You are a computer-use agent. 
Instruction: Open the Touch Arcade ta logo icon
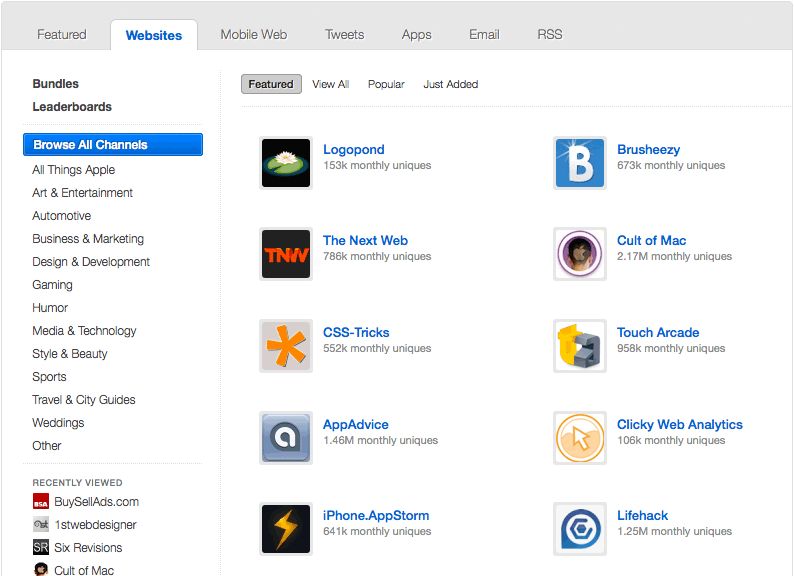(580, 346)
